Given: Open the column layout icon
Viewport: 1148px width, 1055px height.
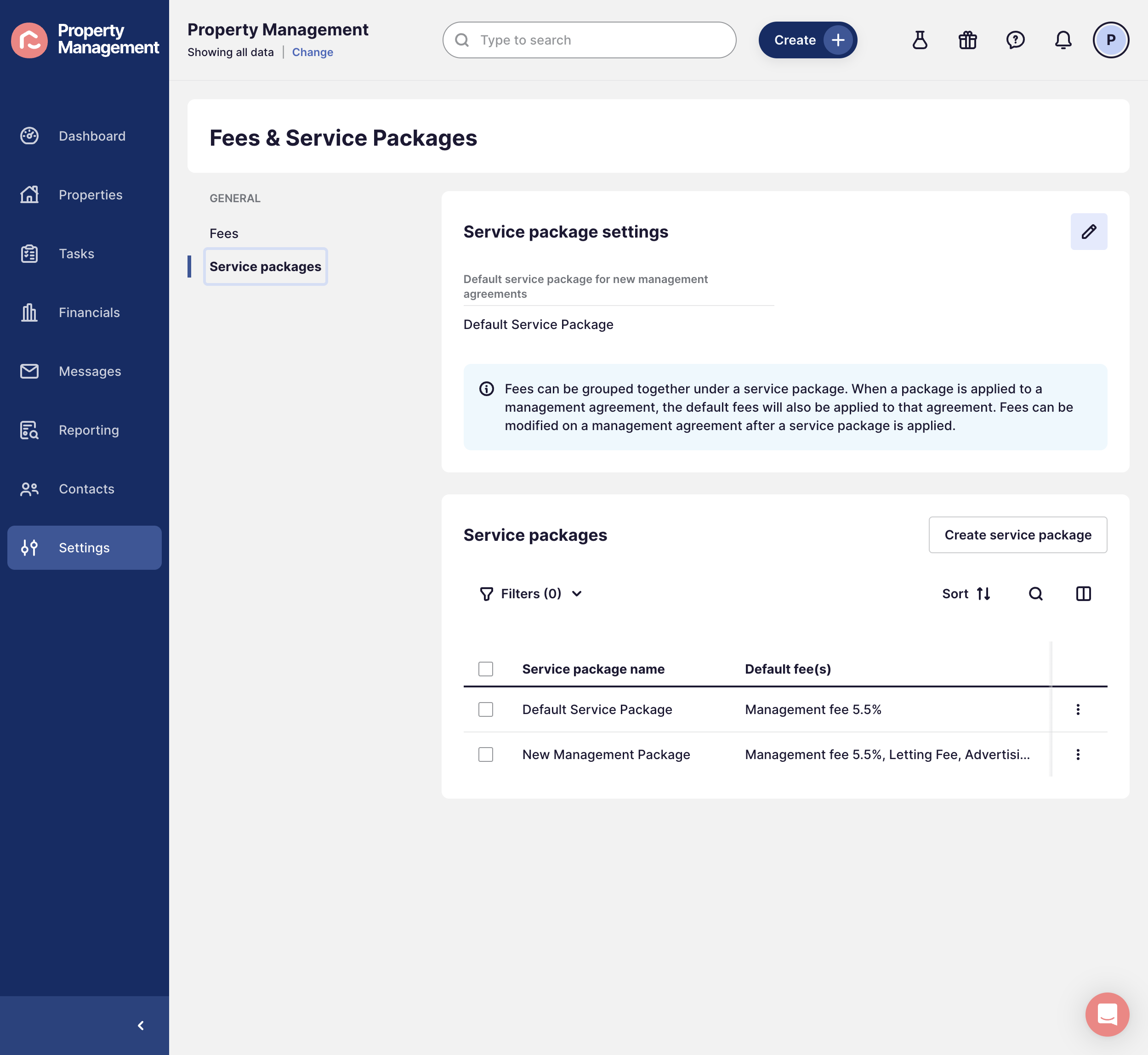Looking at the screenshot, I should 1083,594.
